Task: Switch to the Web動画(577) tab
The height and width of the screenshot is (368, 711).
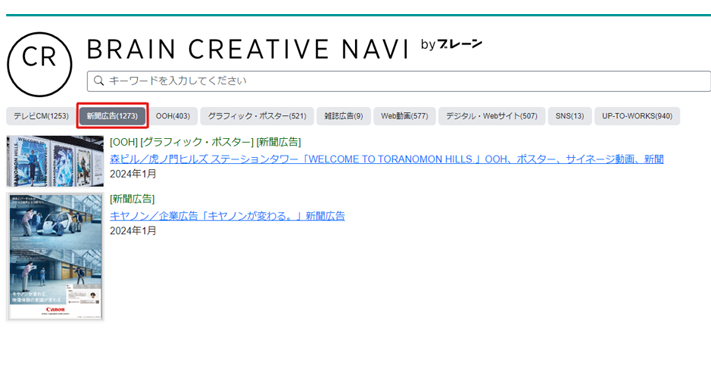Action: point(404,116)
